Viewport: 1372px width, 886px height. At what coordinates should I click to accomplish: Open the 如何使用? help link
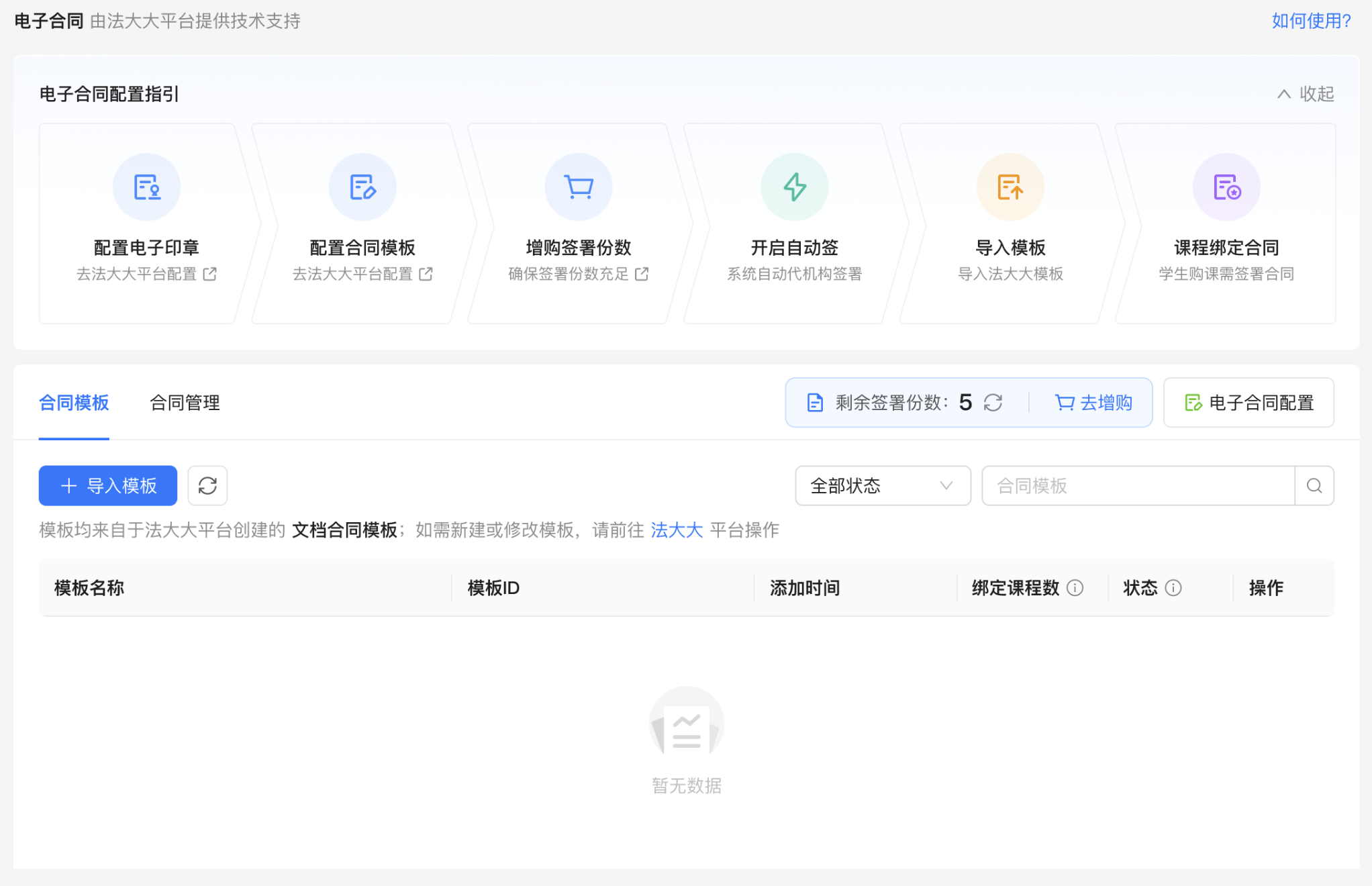click(x=1311, y=21)
